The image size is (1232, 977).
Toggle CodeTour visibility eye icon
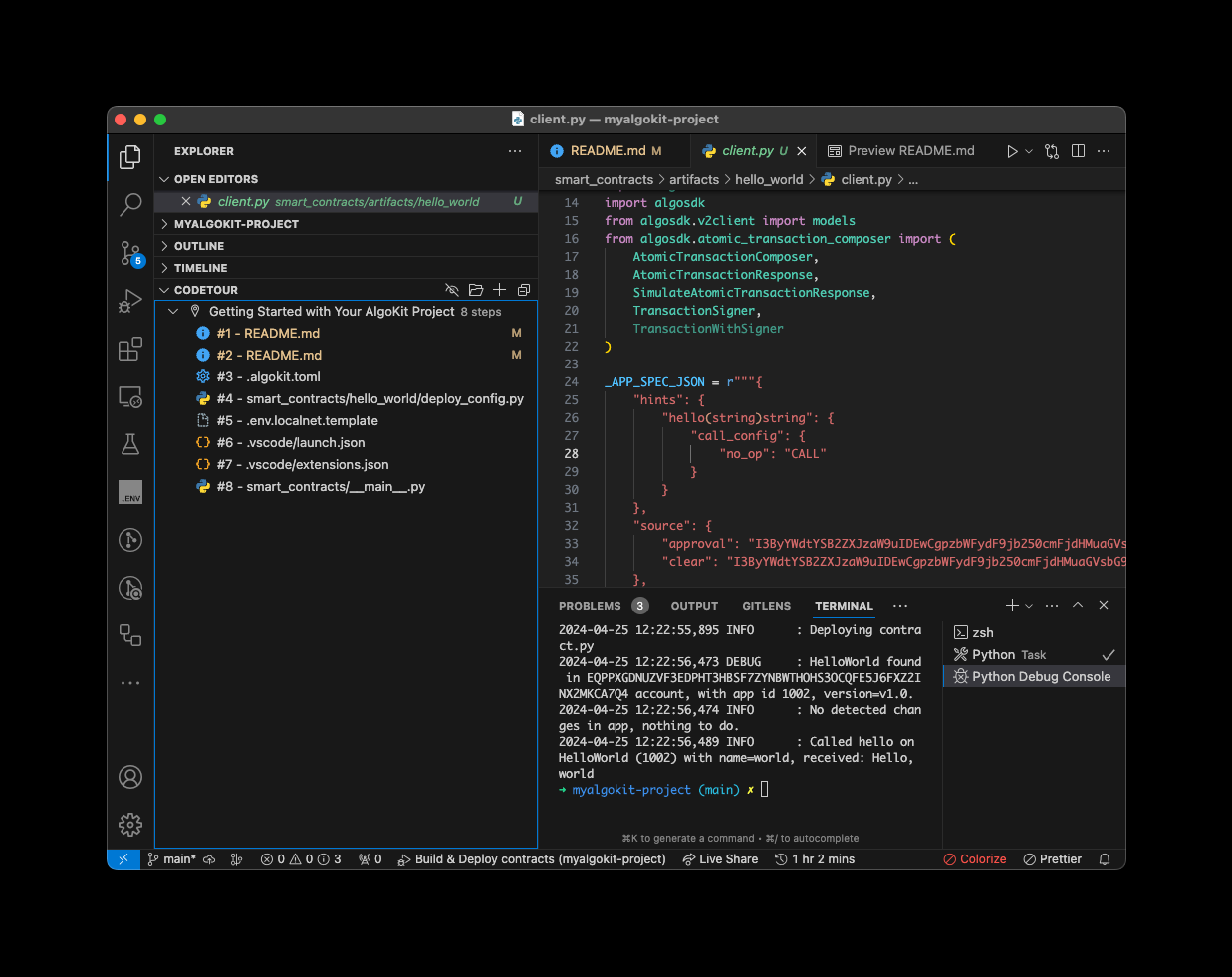click(x=452, y=290)
